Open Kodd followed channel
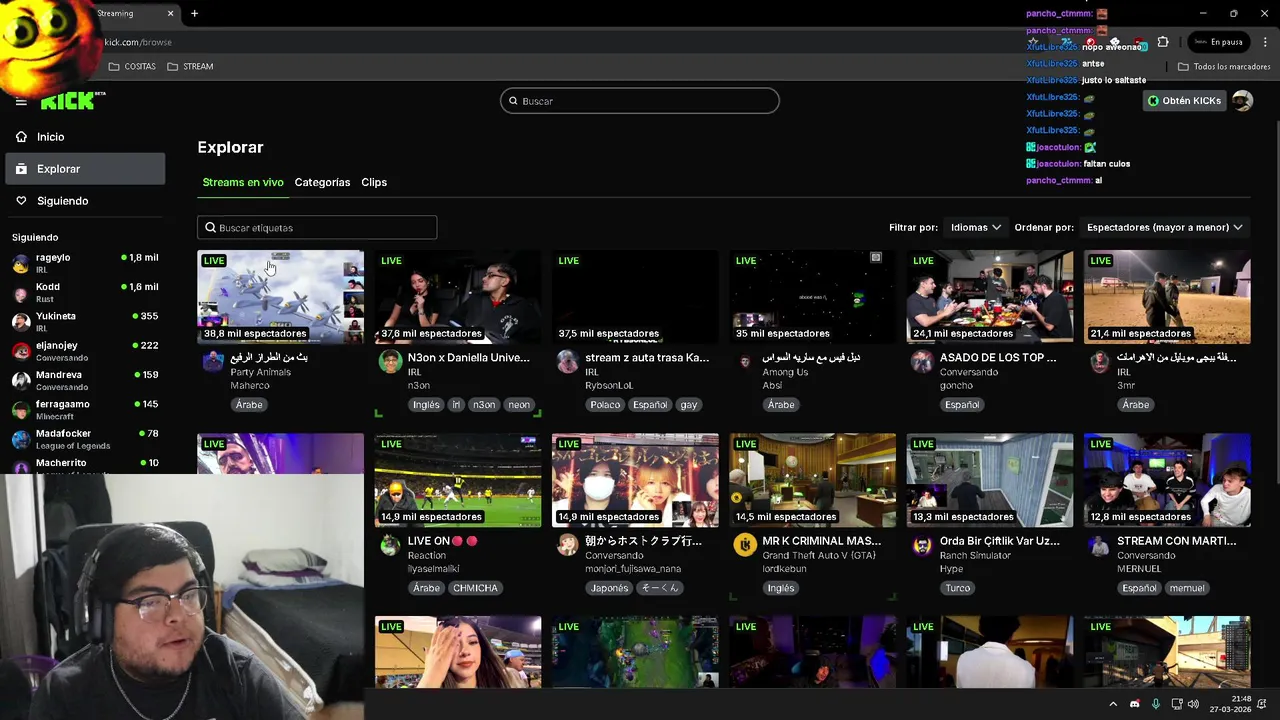 85,292
